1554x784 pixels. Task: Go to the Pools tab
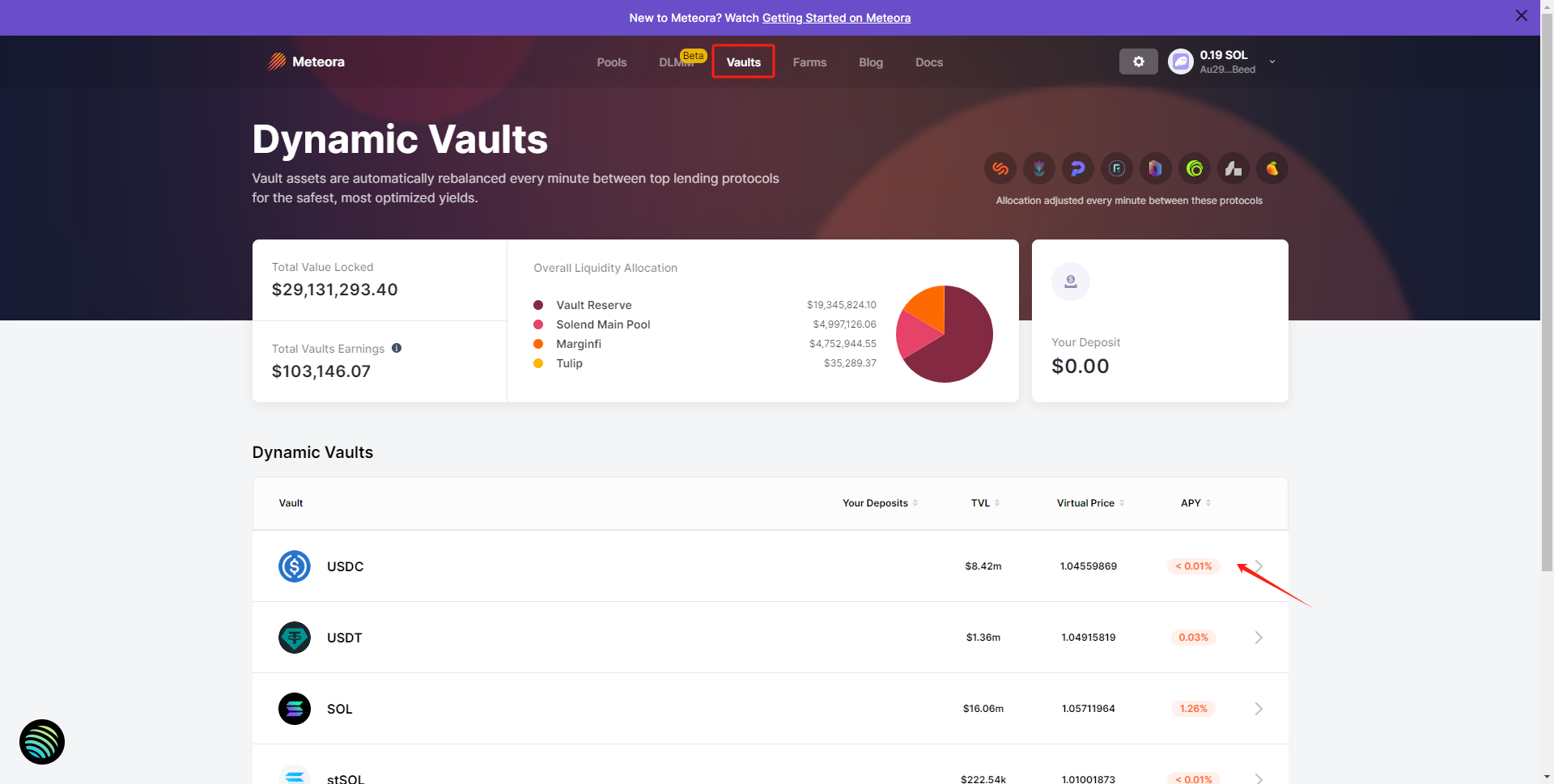point(612,62)
